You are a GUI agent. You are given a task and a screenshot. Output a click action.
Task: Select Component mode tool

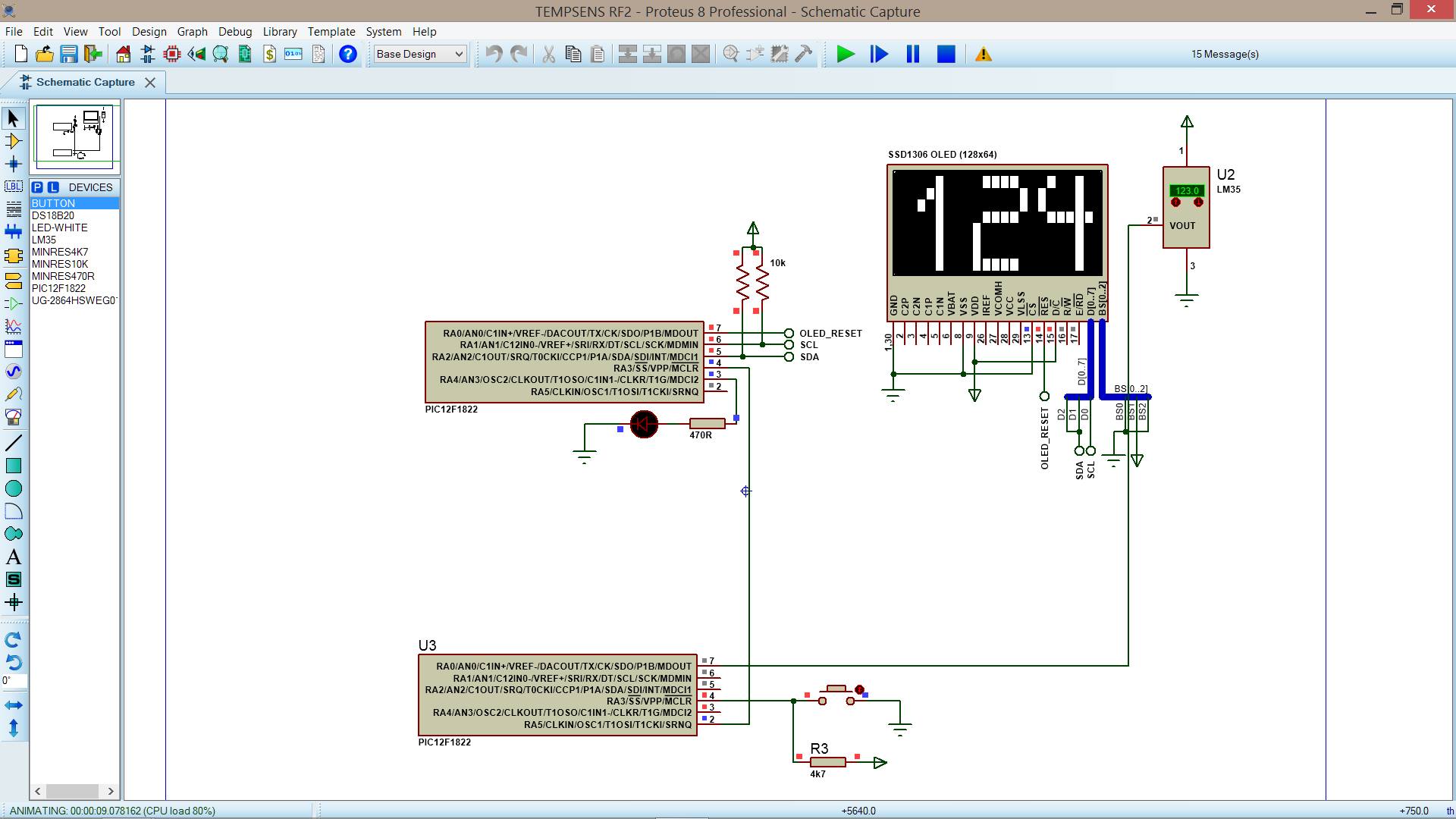13,141
